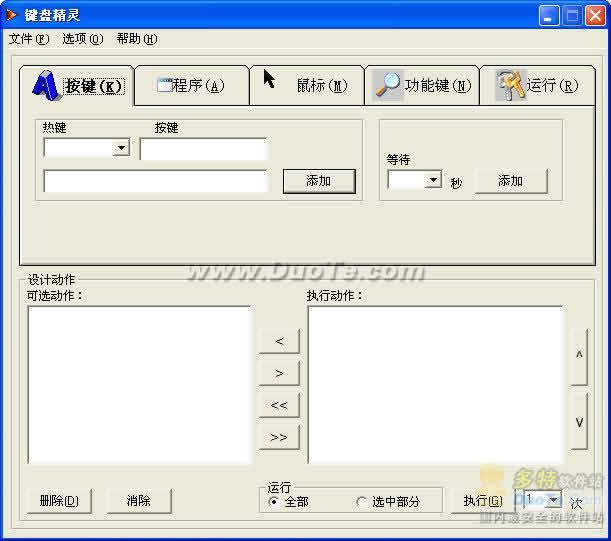Click the >> move-all-right button
The height and width of the screenshot is (541, 611).
tap(279, 437)
